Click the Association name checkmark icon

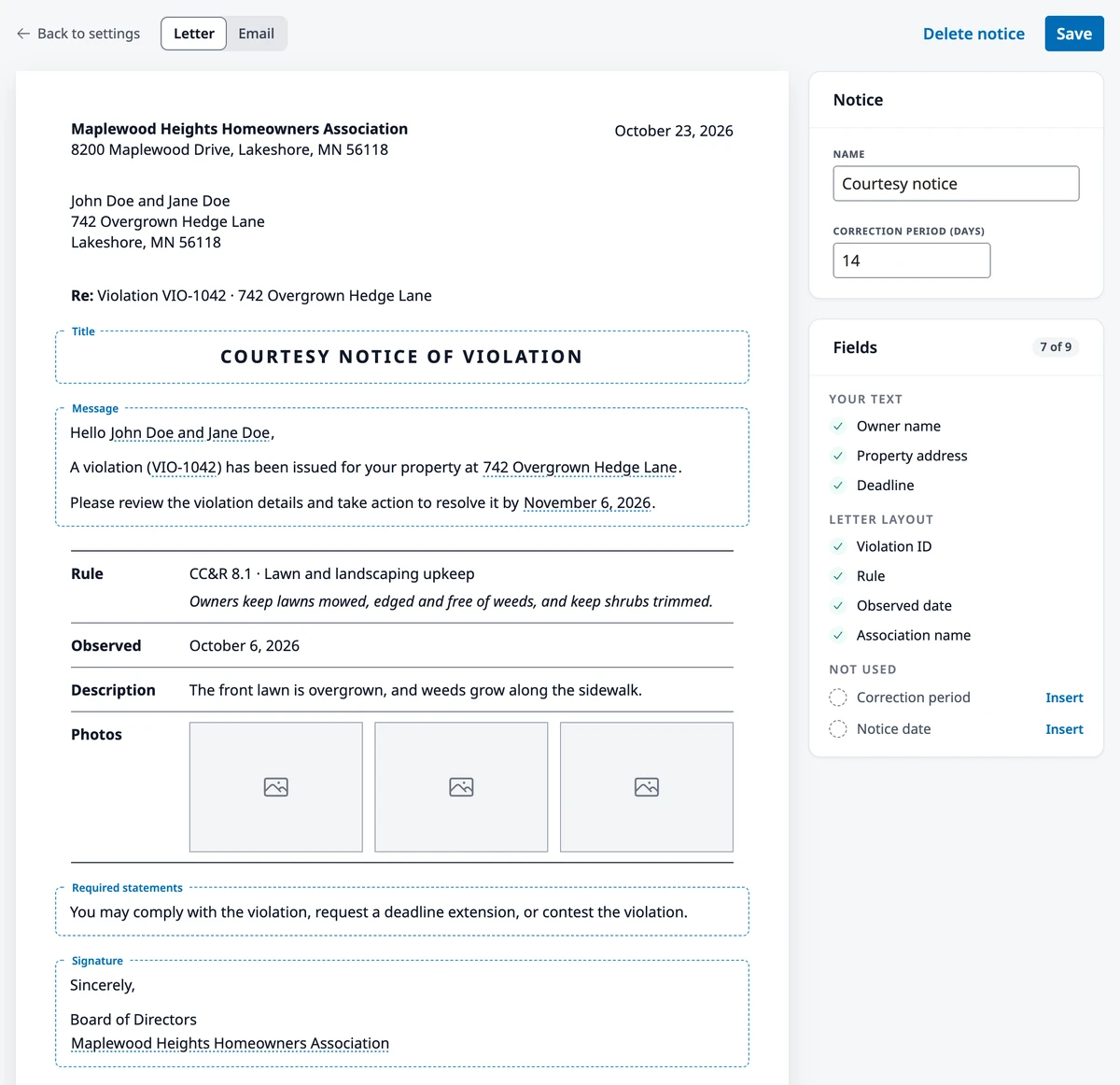838,636
